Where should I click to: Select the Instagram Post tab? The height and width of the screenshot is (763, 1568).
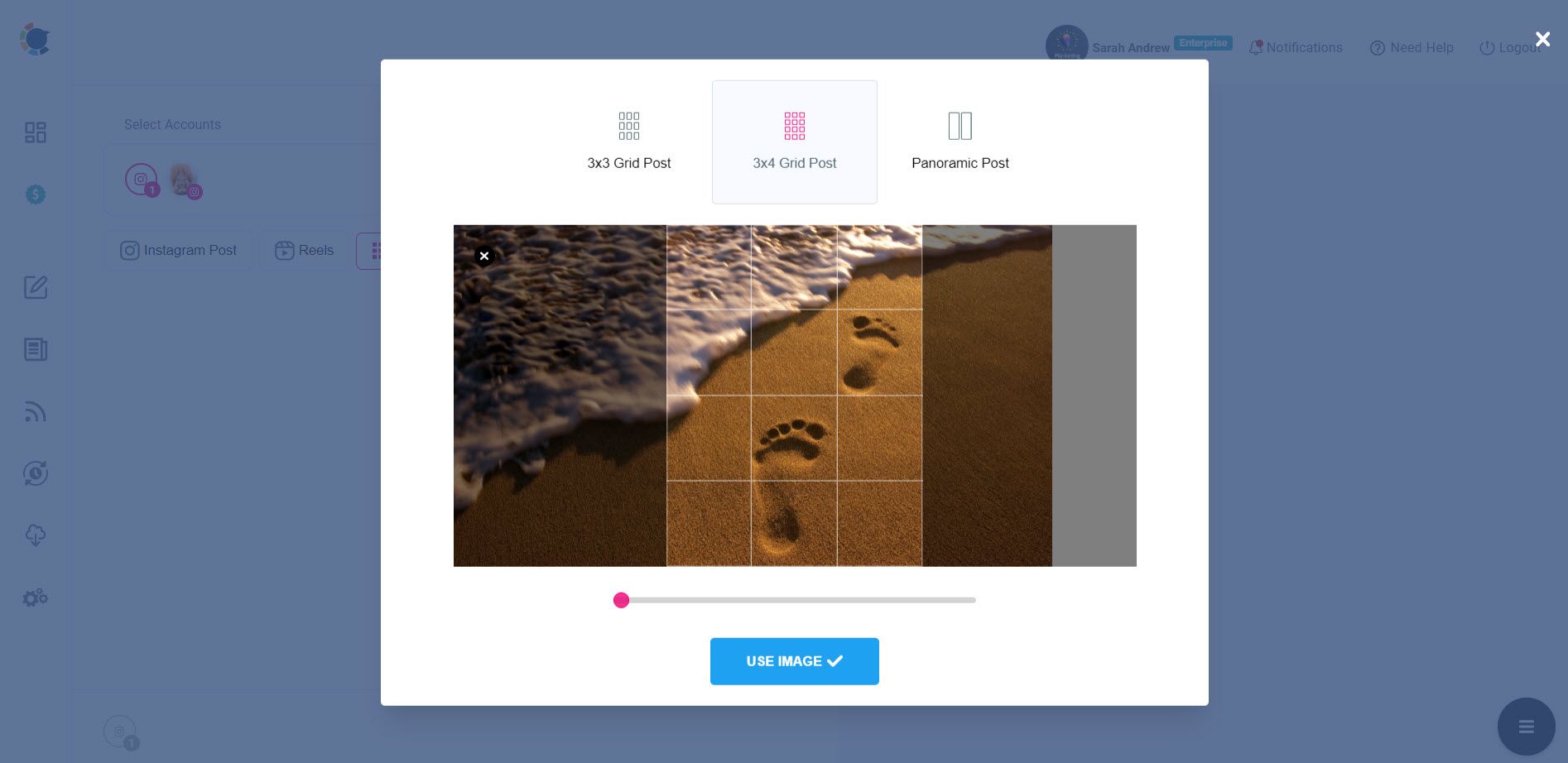point(178,250)
